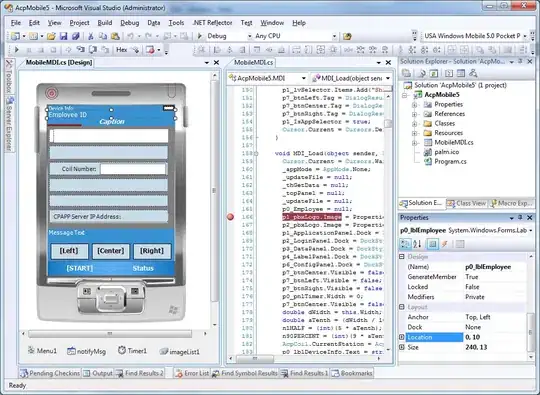This screenshot has width=540, height=395.
Task: Toggle Categorized view in Properties panel
Action: [x=405, y=244]
